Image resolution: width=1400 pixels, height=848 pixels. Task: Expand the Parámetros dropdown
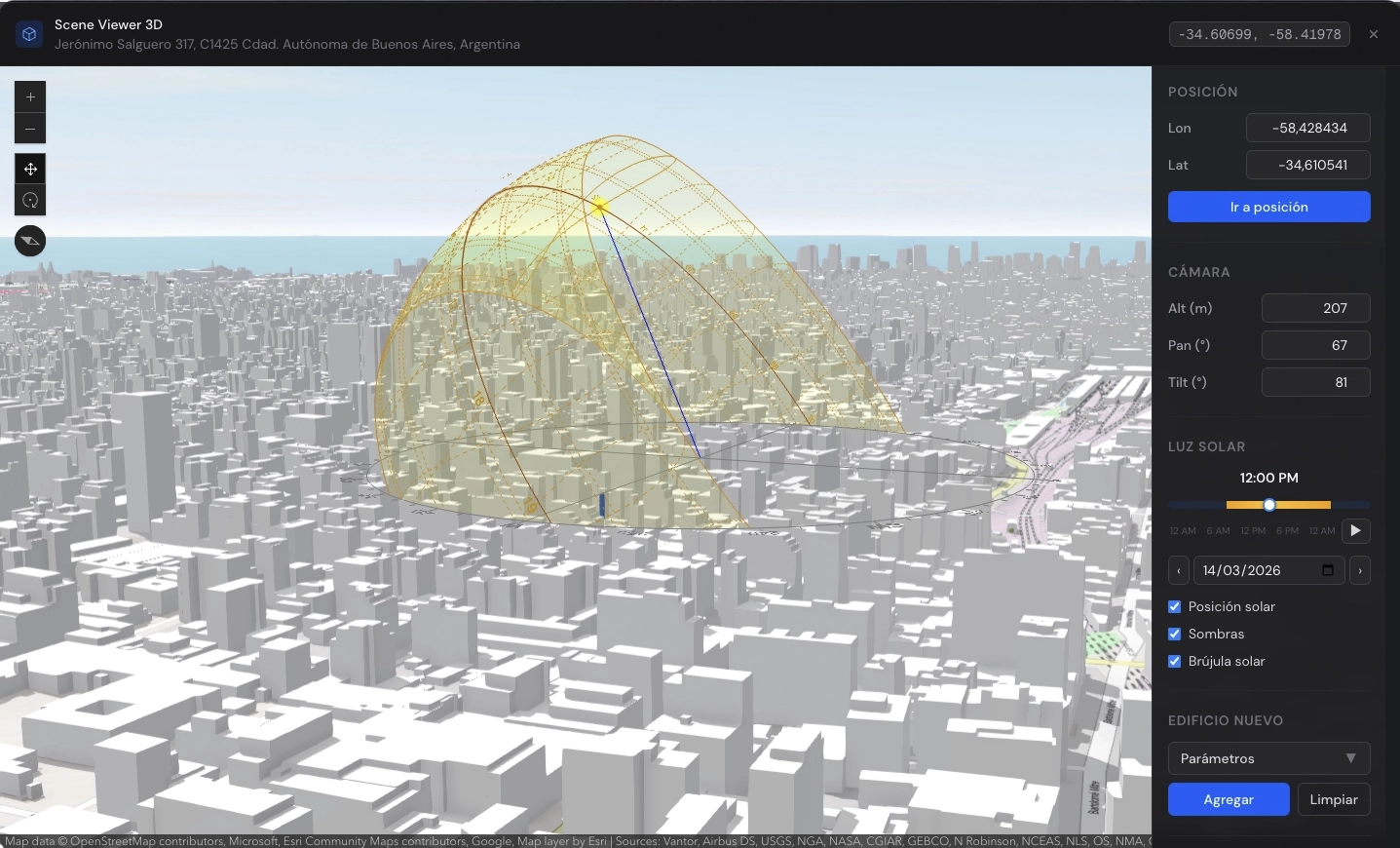click(x=1268, y=758)
